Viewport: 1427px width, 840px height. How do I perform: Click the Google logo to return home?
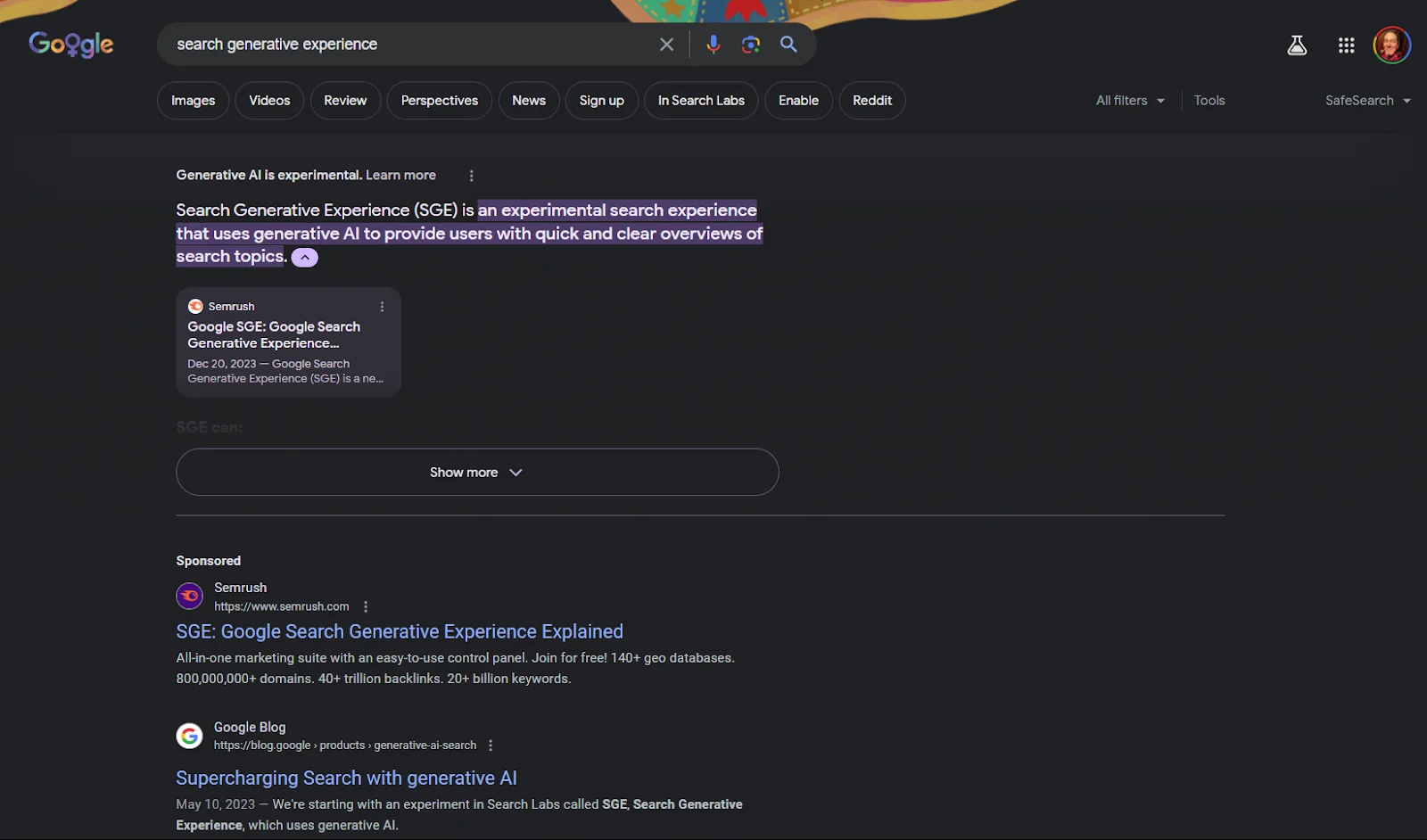[x=71, y=44]
